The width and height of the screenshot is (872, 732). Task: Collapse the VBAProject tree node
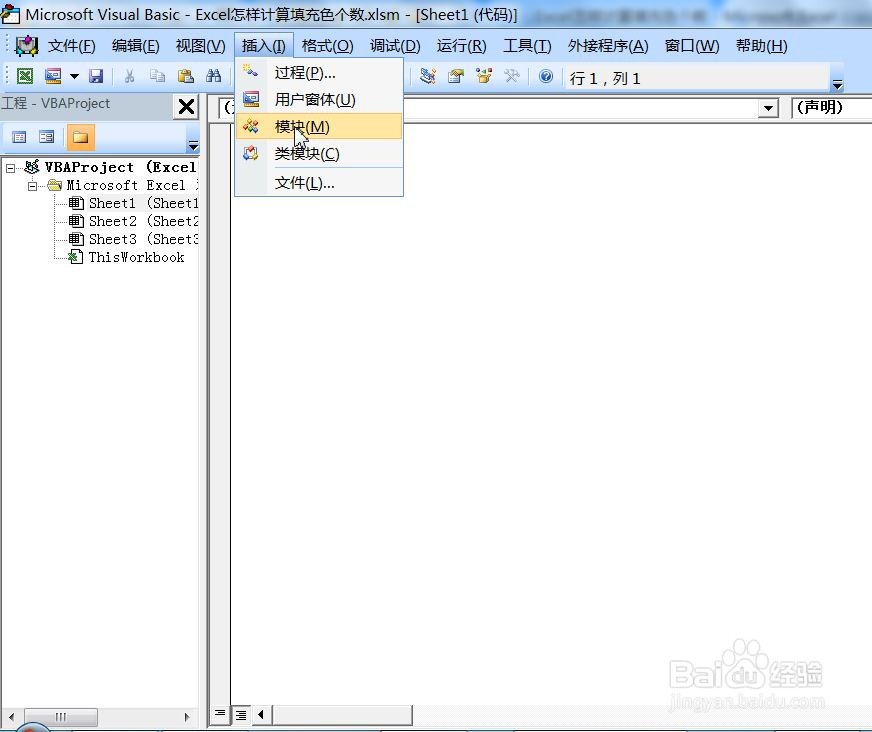click(11, 168)
